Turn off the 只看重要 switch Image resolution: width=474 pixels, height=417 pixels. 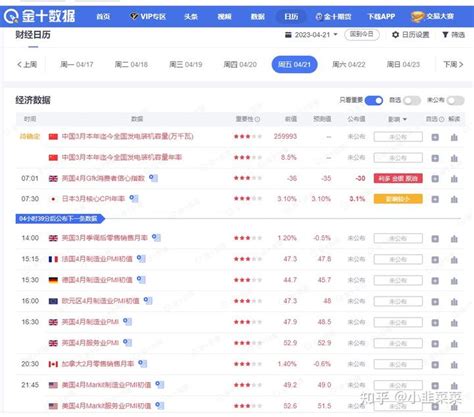(374, 100)
